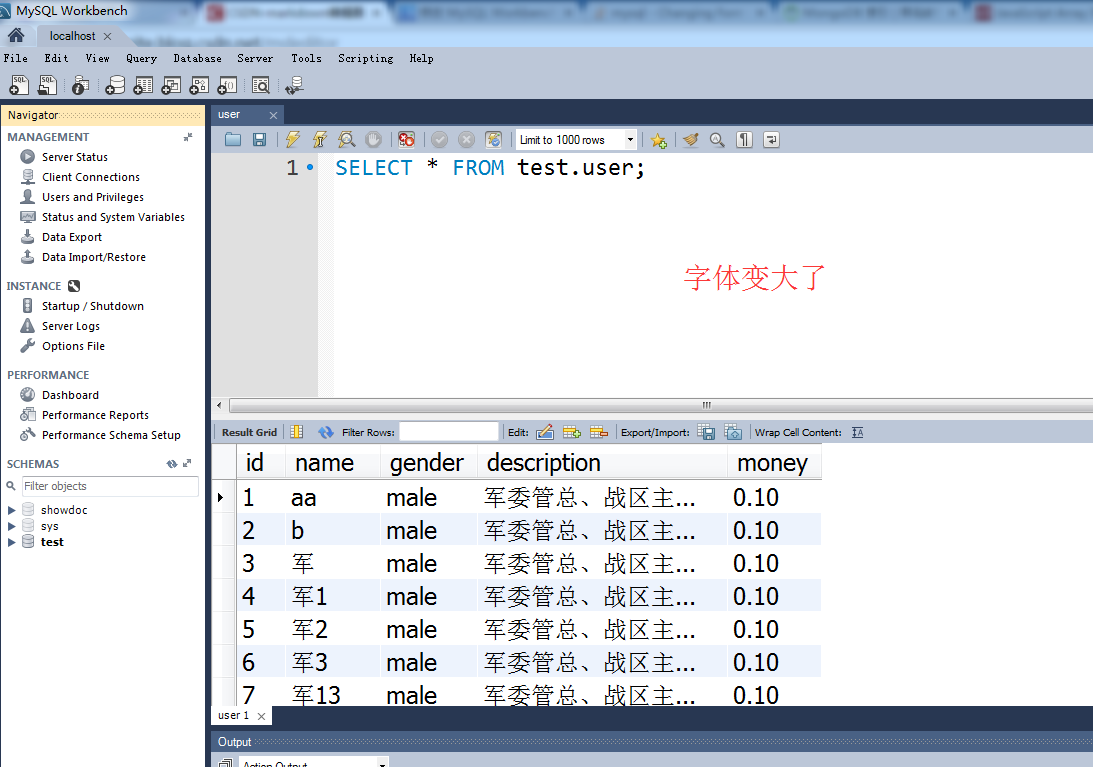The image size is (1093, 767).
Task: Open Users and Privileges
Action: pyautogui.click(x=93, y=197)
